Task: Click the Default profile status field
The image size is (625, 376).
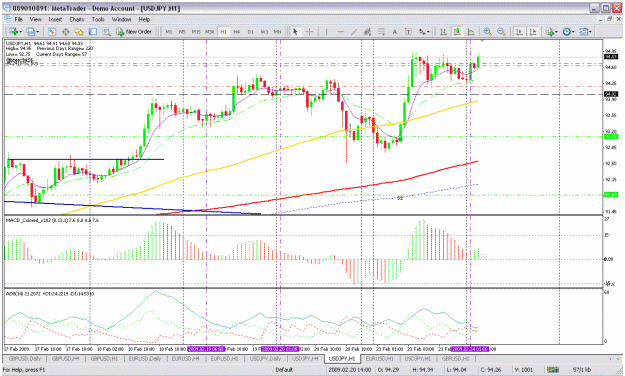Action: tap(284, 370)
